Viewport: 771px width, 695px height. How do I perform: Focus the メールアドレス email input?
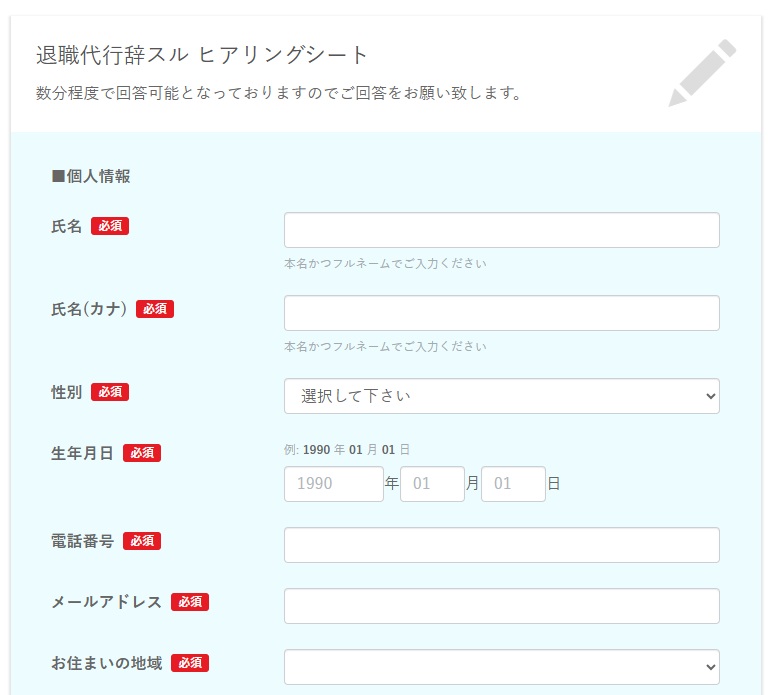(501, 606)
